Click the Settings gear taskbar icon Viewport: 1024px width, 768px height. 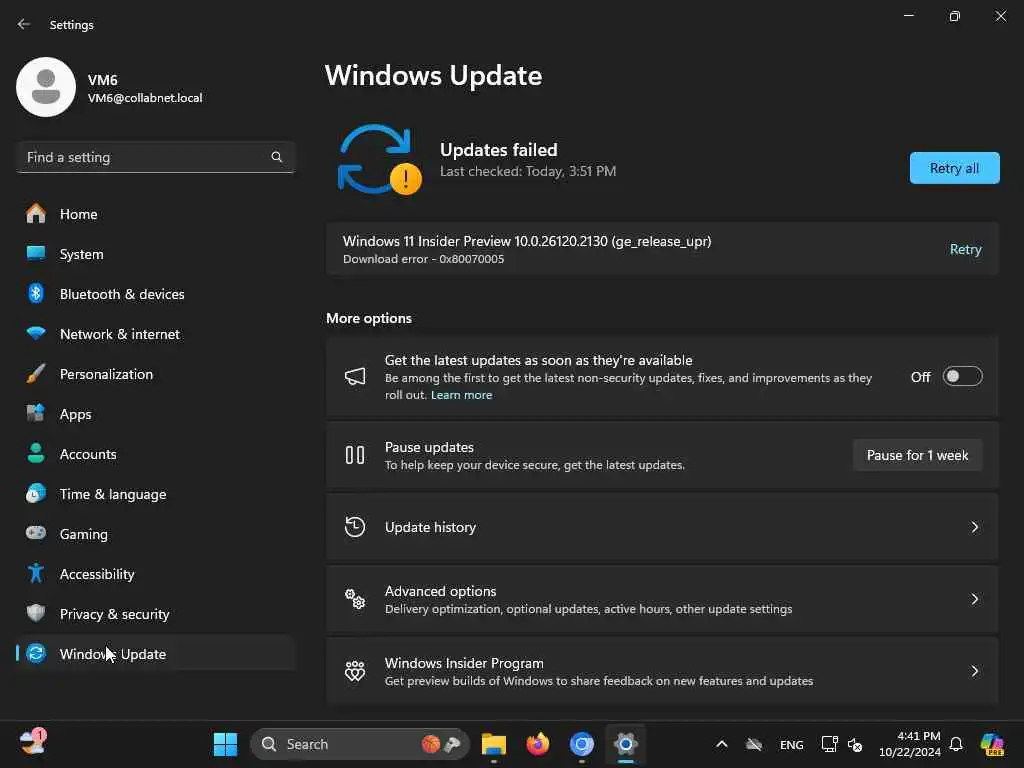coord(625,744)
